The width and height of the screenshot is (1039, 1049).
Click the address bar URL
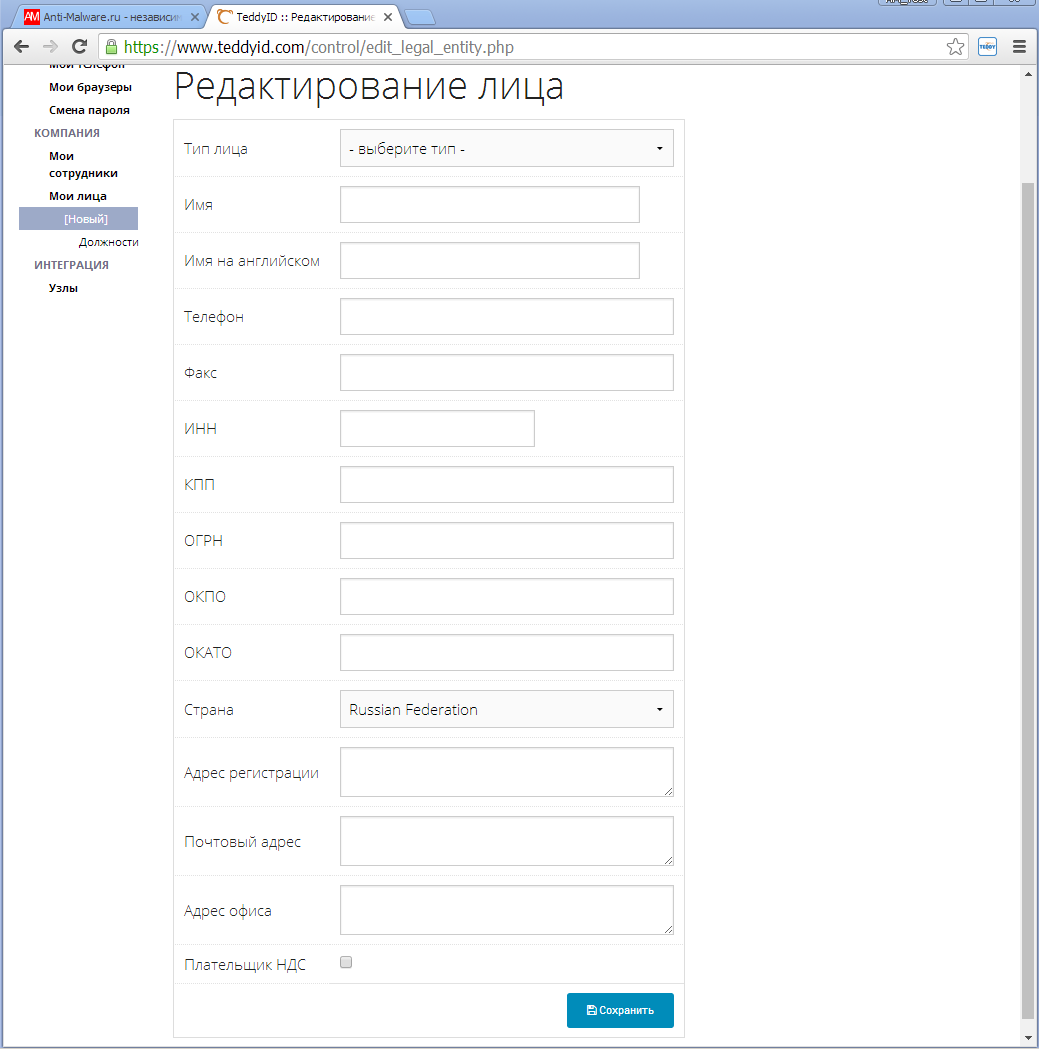(x=318, y=47)
